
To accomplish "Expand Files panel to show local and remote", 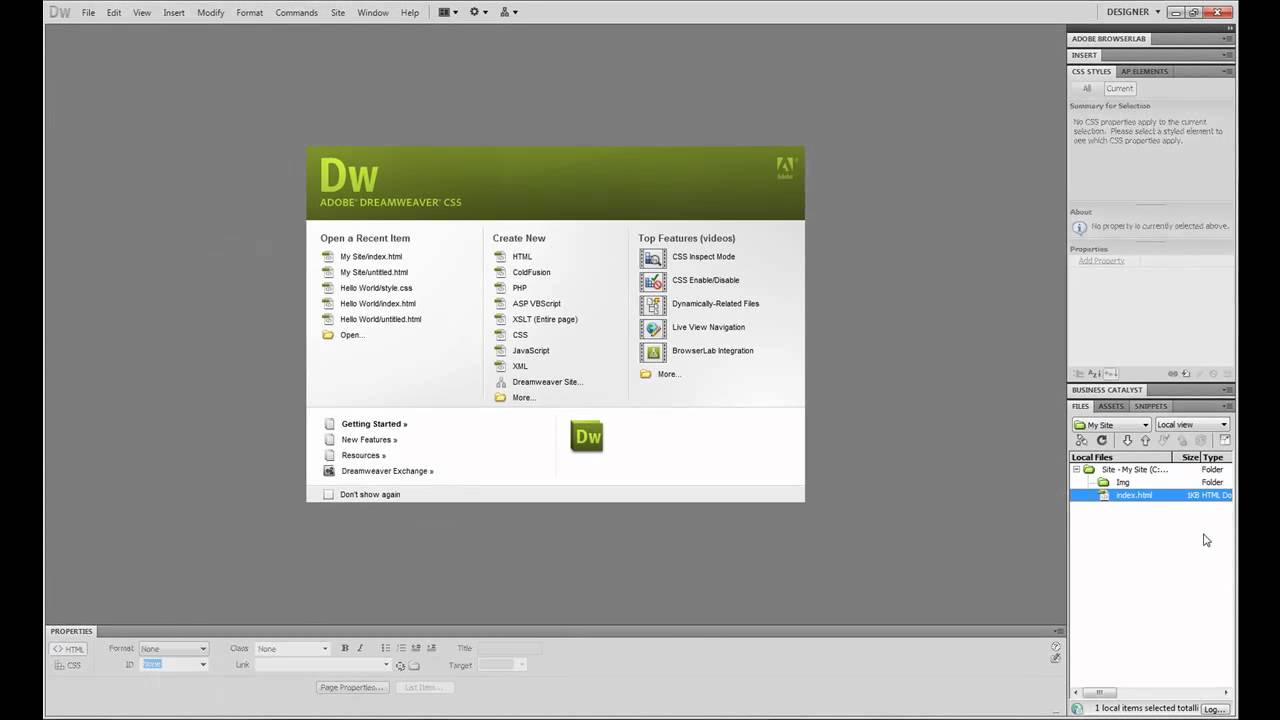I will pyautogui.click(x=1225, y=440).
